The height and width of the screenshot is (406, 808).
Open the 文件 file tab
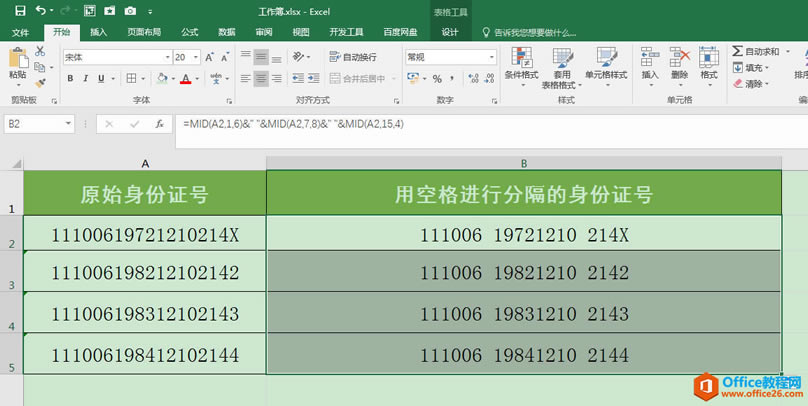20,32
